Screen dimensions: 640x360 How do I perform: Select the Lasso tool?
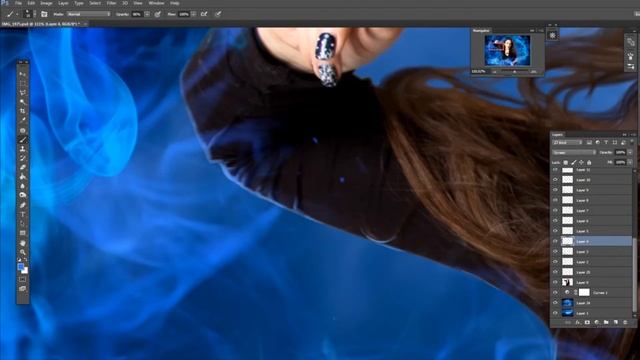coord(22,93)
